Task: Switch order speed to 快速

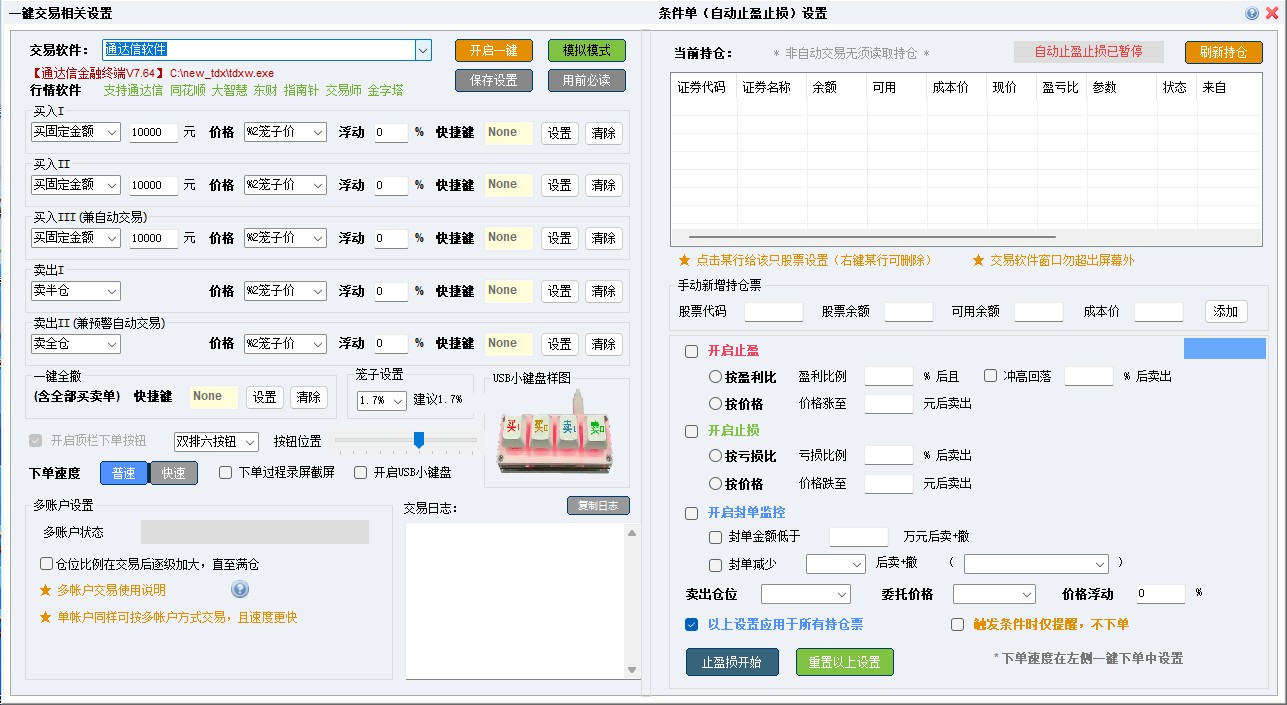Action: [x=174, y=473]
